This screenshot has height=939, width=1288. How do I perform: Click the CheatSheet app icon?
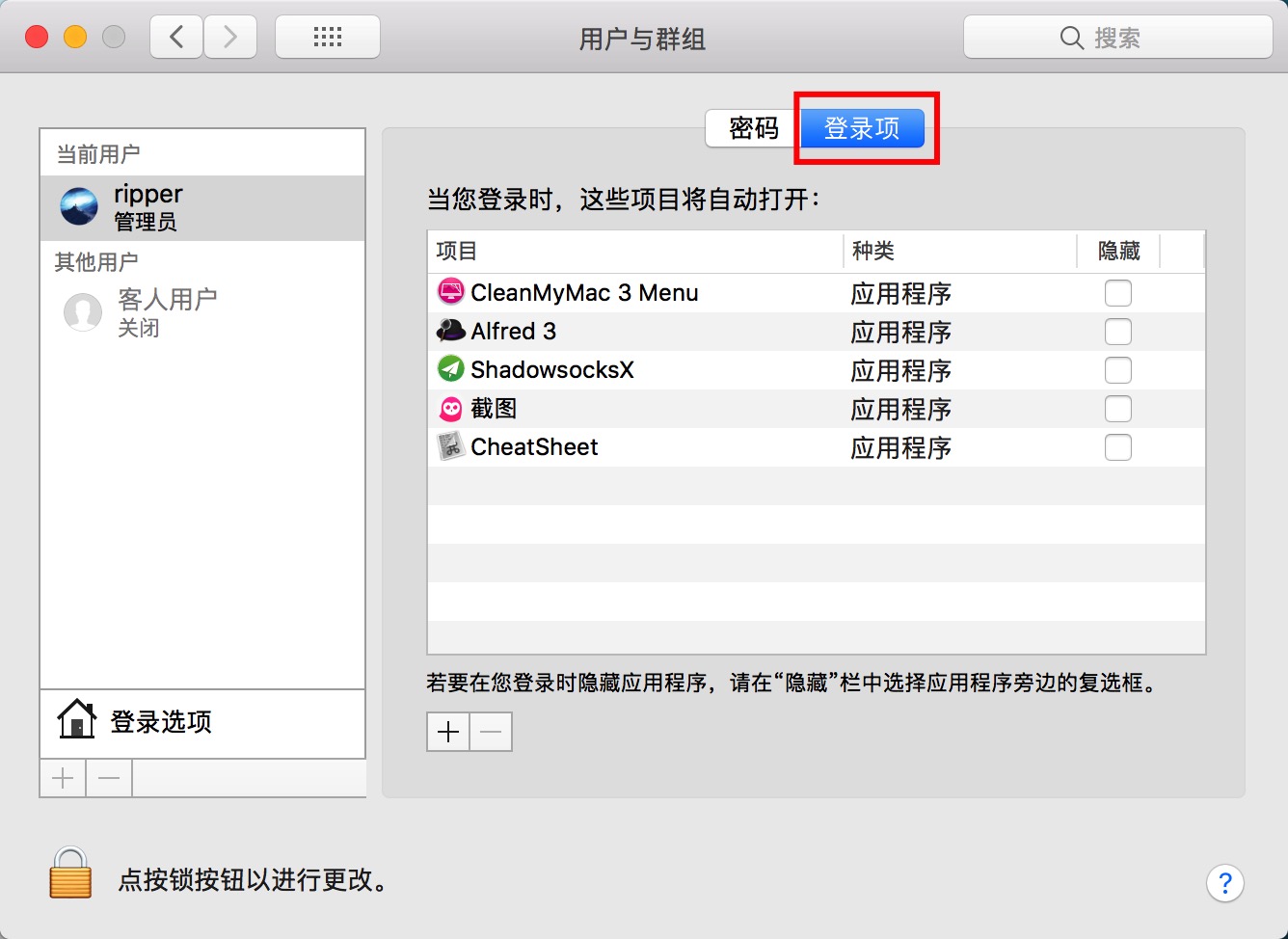450,446
